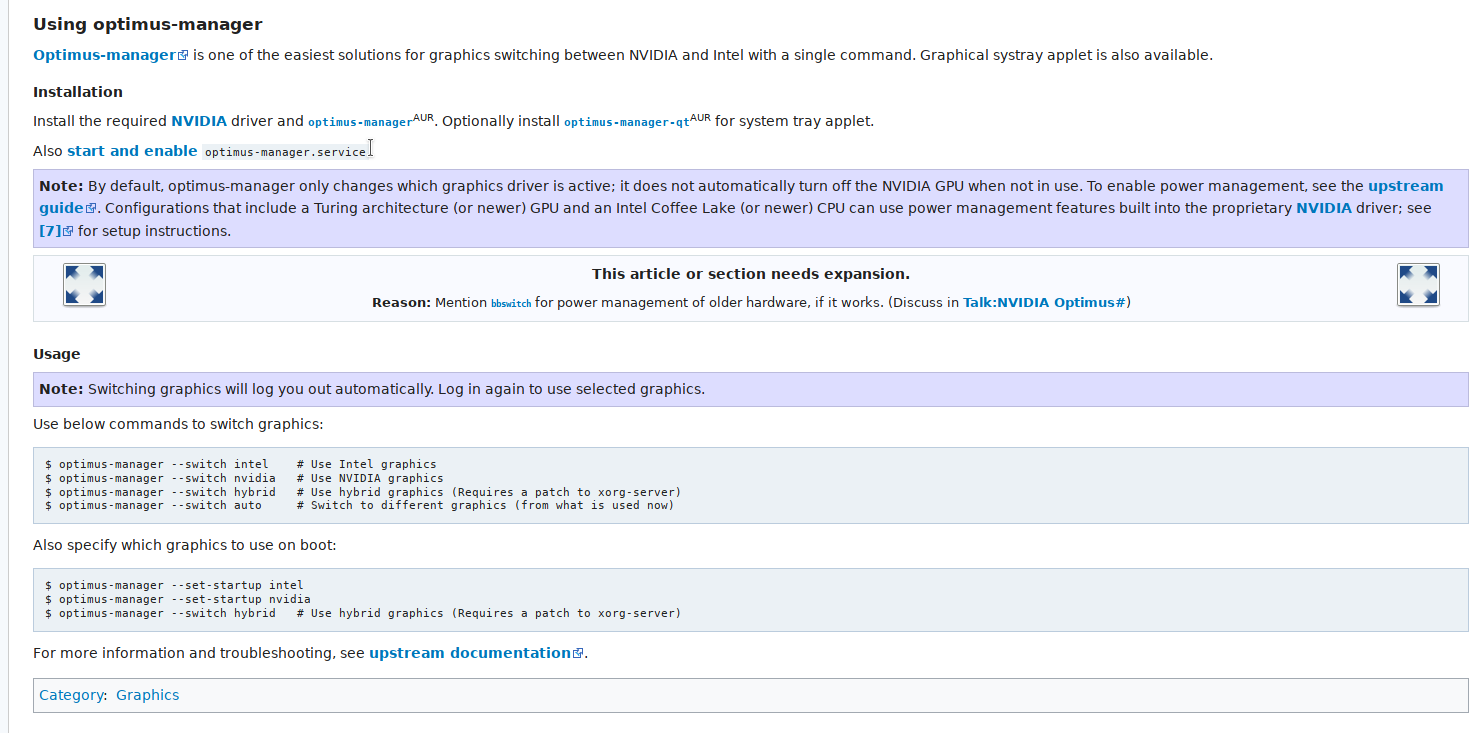This screenshot has height=733, width=1480.
Task: Click the Installation subheading
Action: [78, 92]
